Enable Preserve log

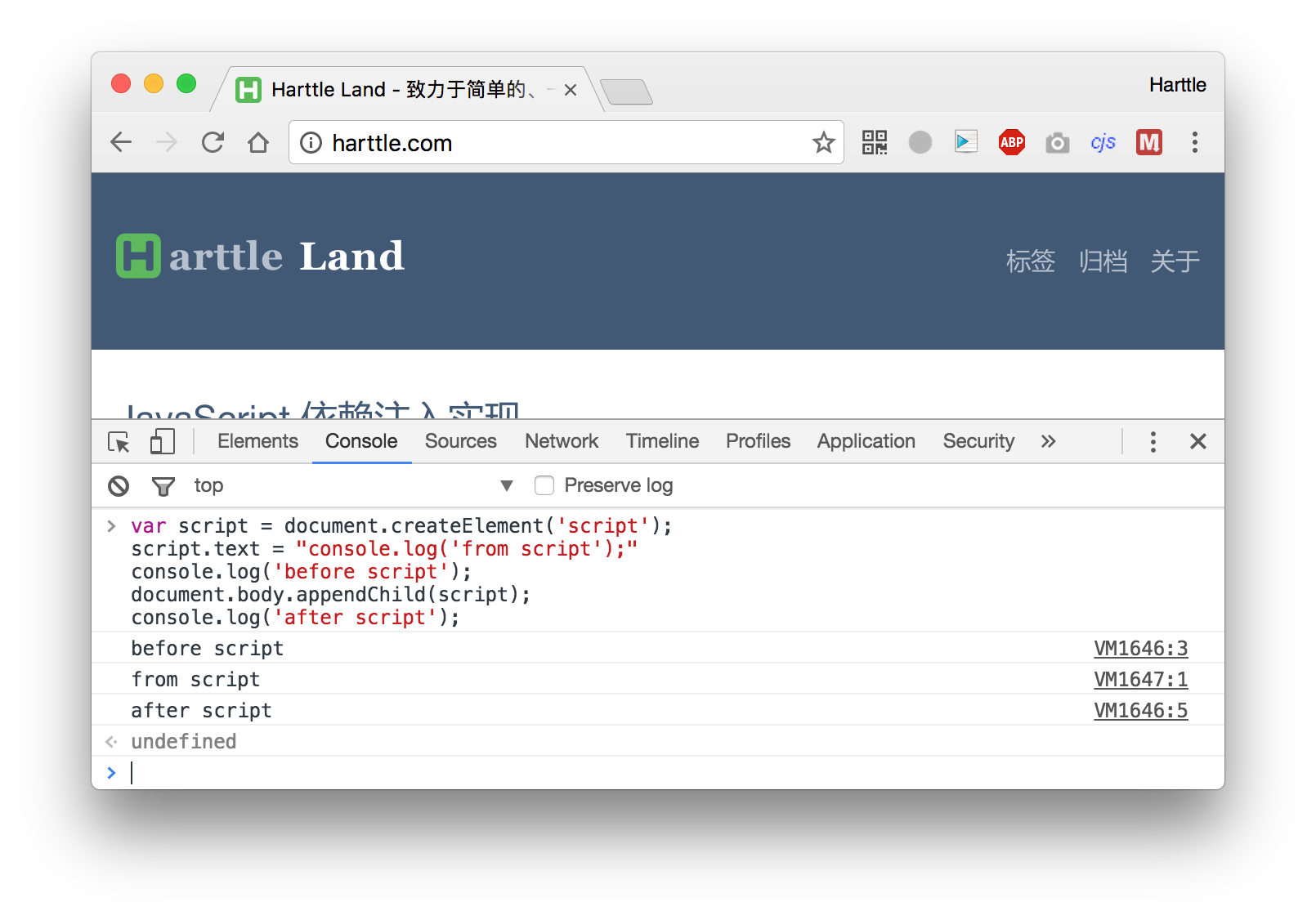[544, 485]
